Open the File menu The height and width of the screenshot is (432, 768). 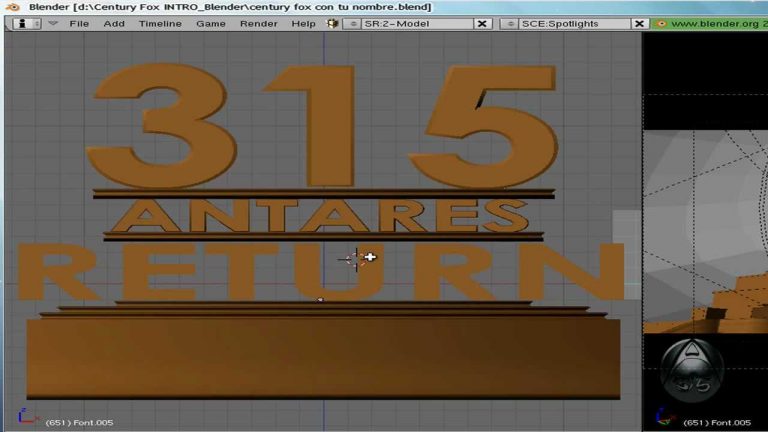tap(79, 24)
